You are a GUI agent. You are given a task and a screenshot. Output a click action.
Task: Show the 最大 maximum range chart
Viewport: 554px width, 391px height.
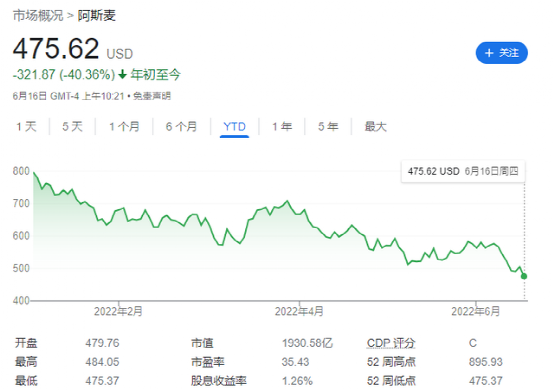coord(376,126)
